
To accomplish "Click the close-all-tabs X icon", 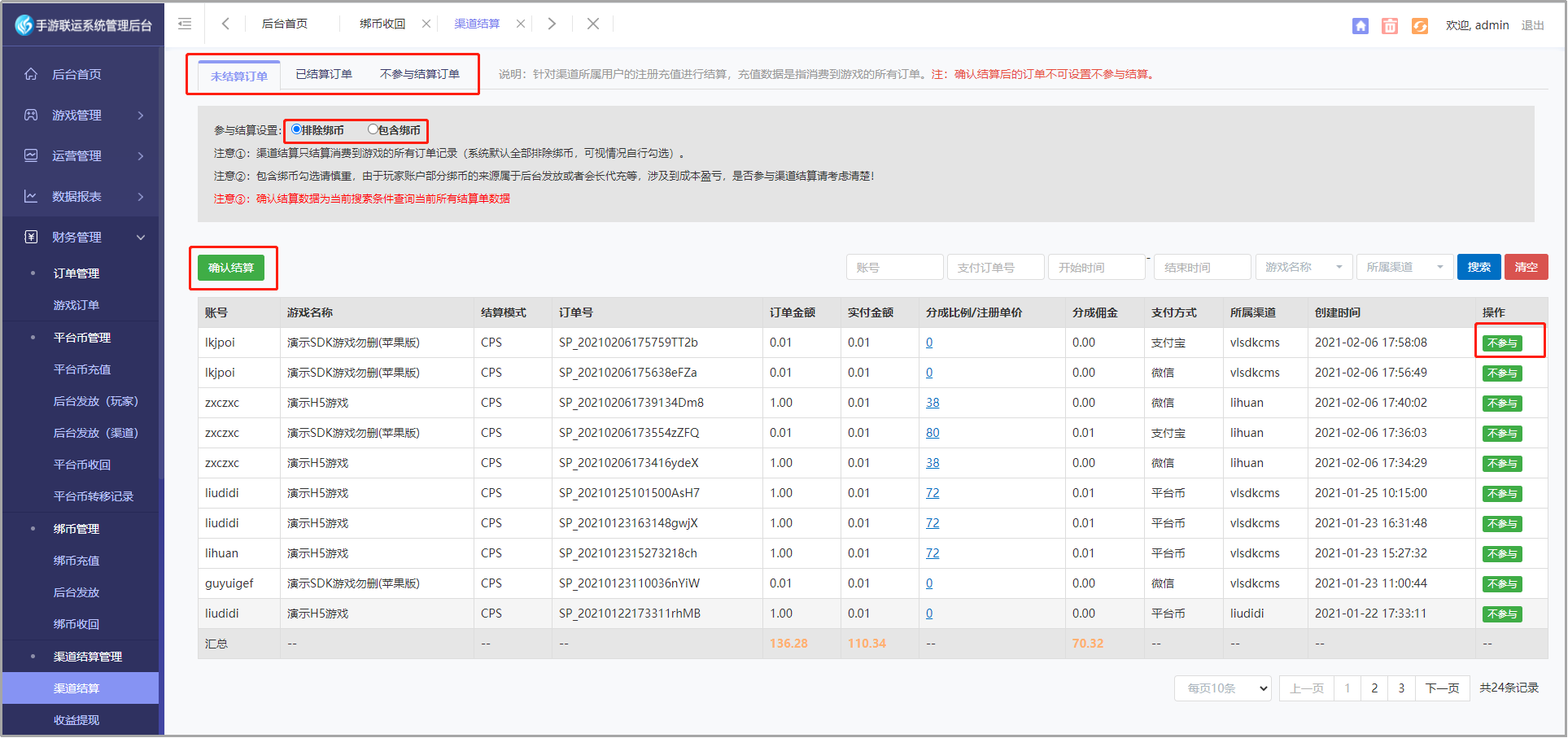I will 593,24.
